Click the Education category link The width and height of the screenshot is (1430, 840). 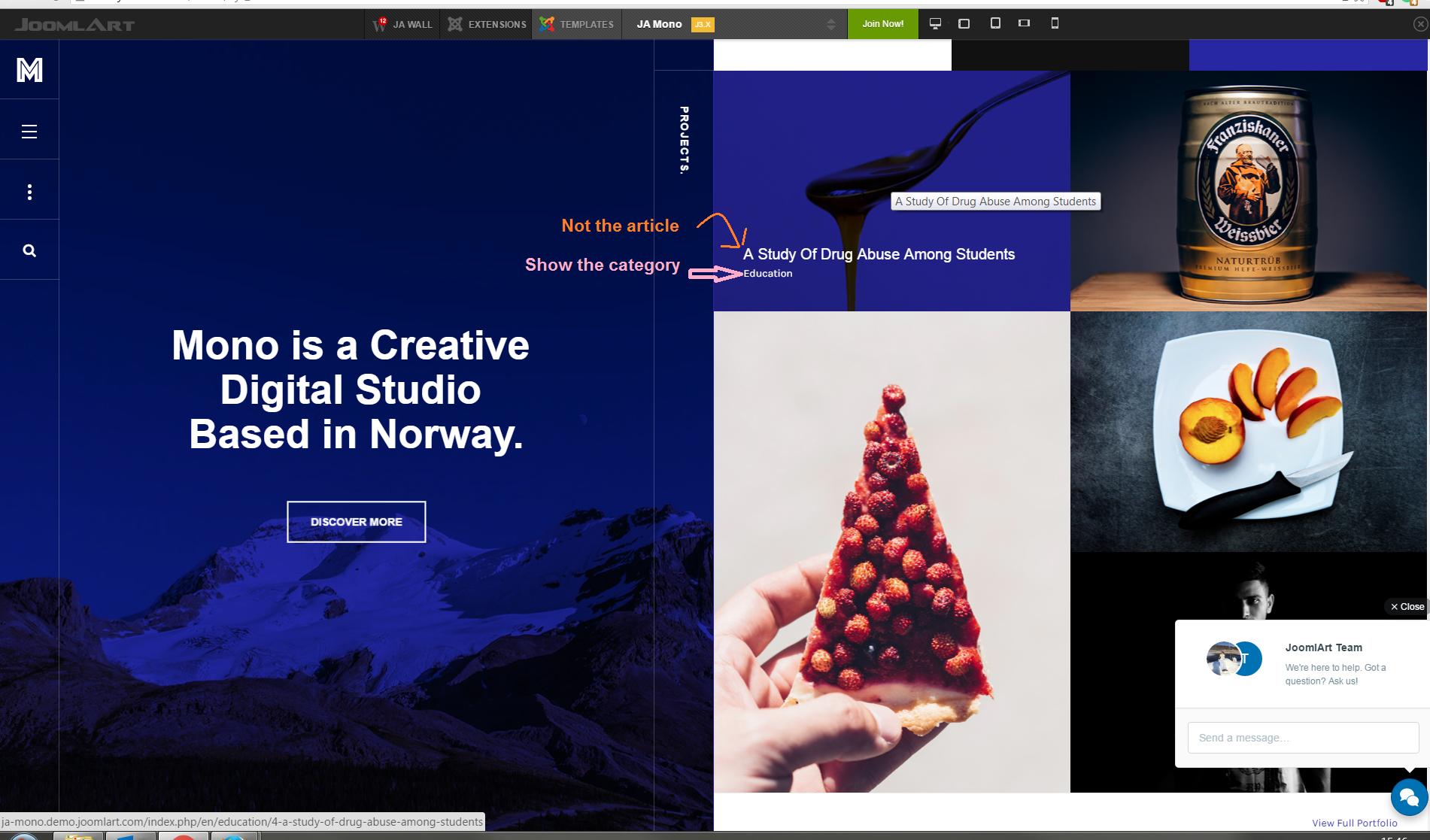point(767,274)
